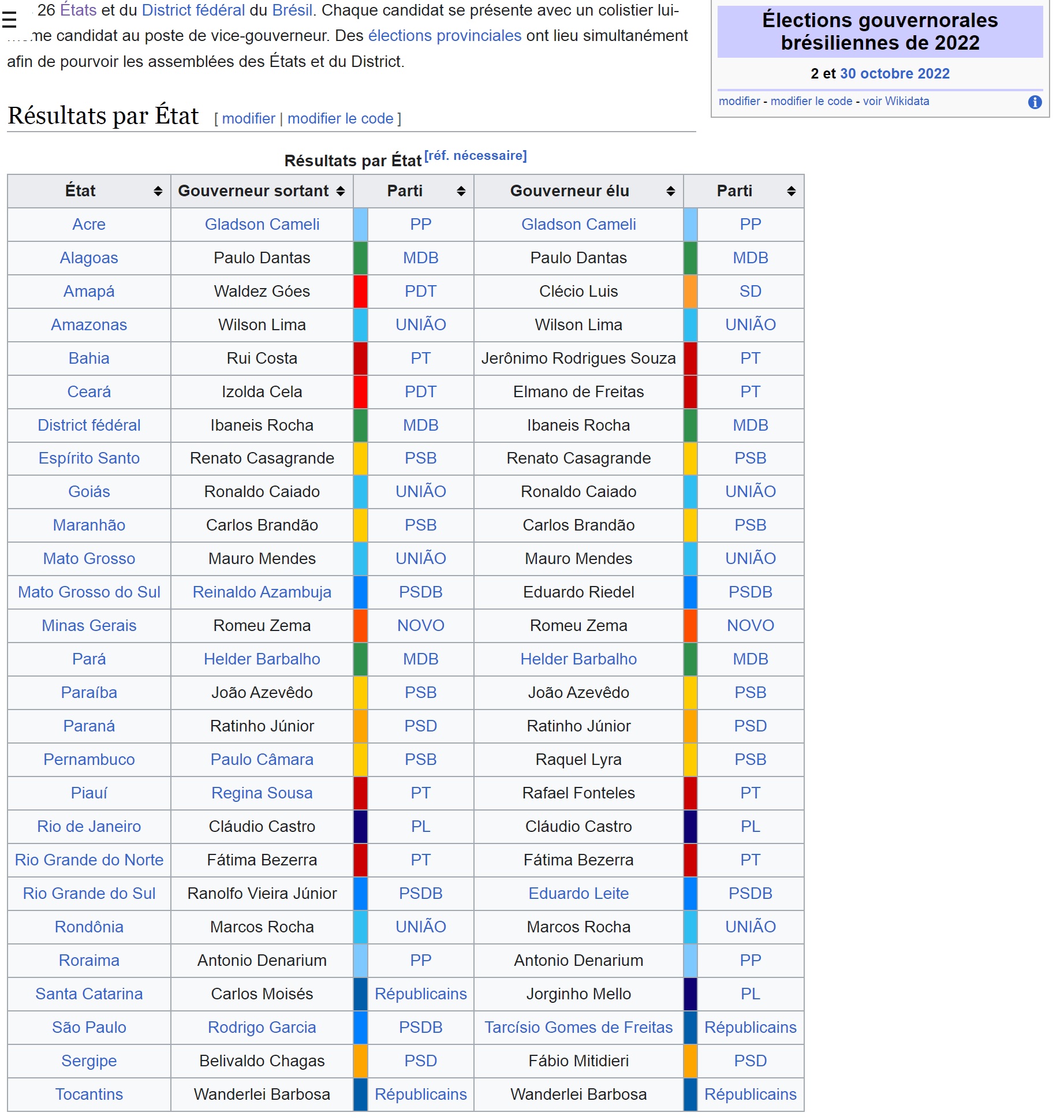1064x1120 pixels.
Task: Open the 'modifier' section edit link
Action: click(248, 118)
